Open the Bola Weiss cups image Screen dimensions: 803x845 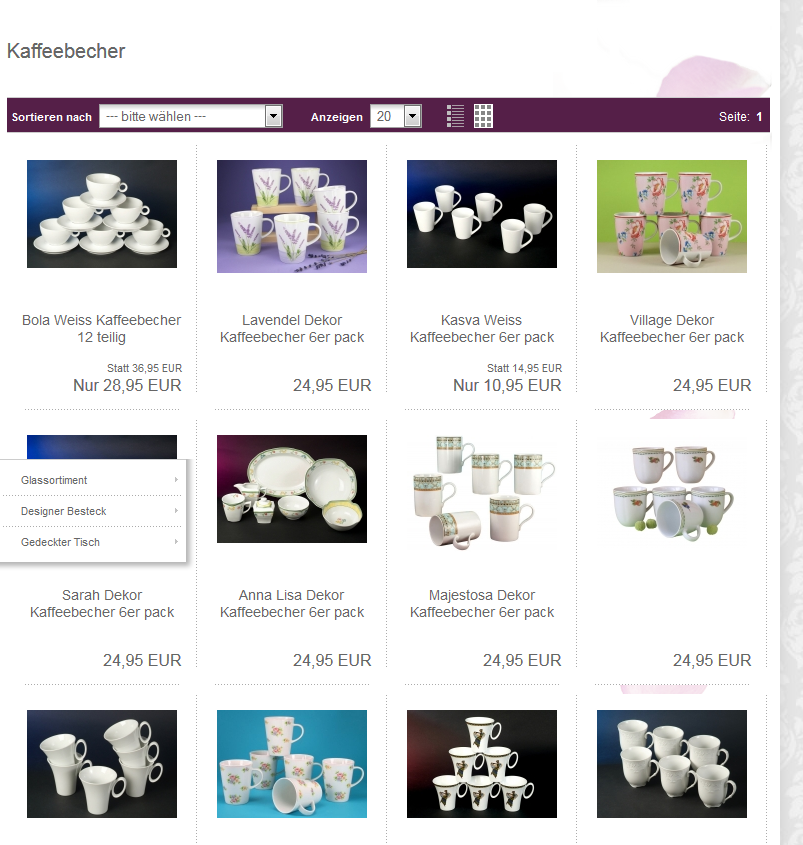(x=102, y=214)
